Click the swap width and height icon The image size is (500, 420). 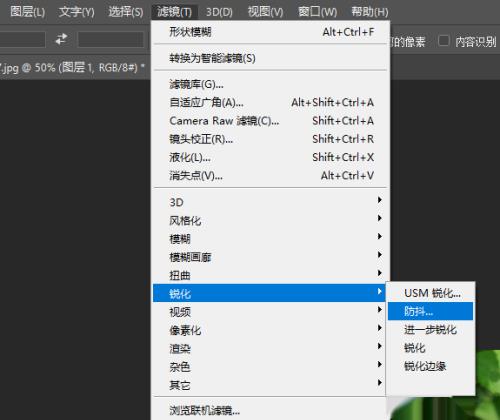pyautogui.click(x=61, y=39)
